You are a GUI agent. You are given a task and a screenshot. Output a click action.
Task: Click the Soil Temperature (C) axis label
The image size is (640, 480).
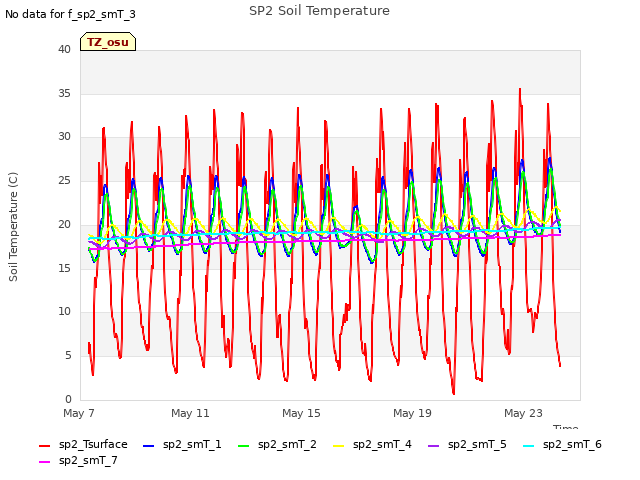[x=13, y=227]
